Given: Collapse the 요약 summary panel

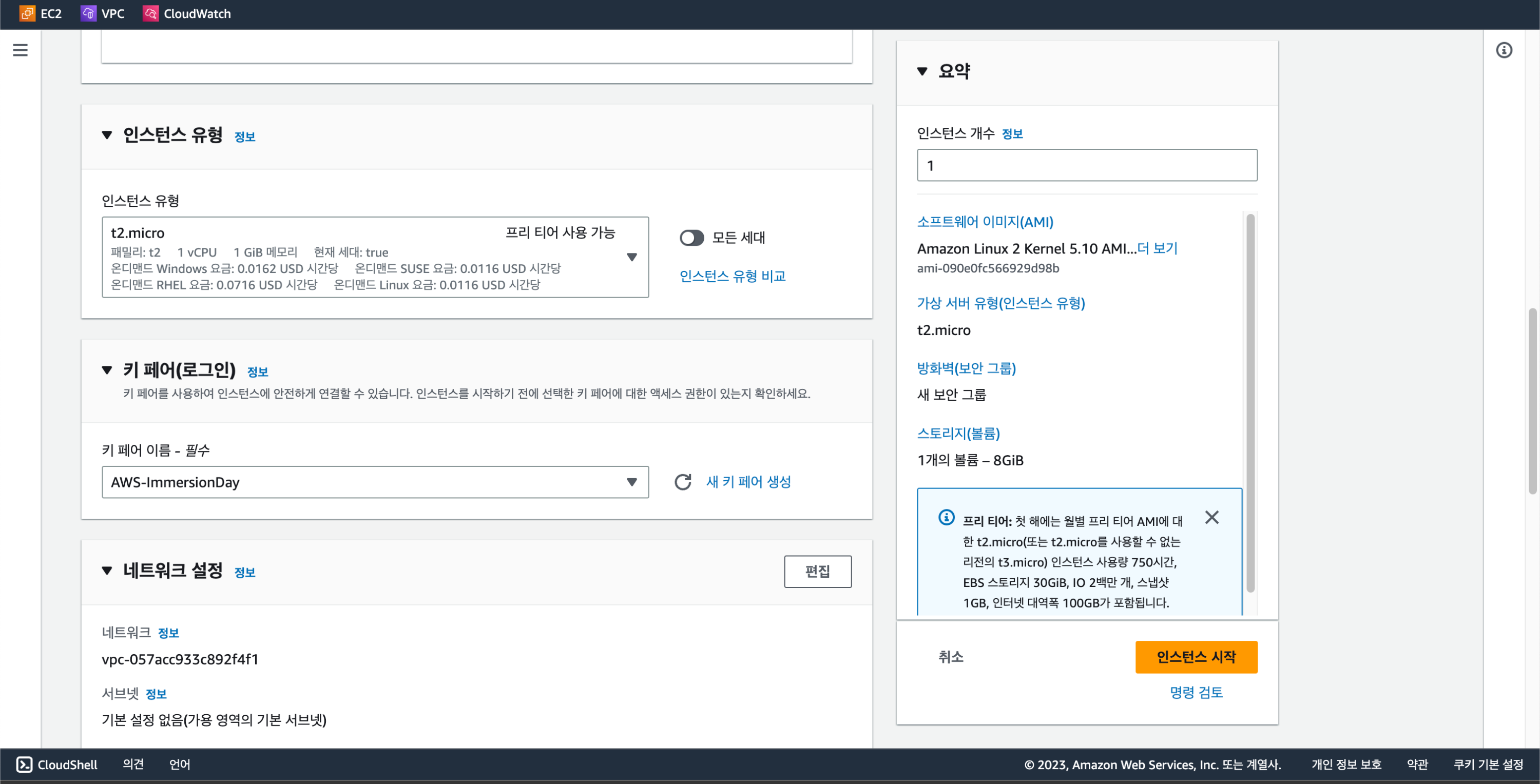Looking at the screenshot, I should pos(922,71).
